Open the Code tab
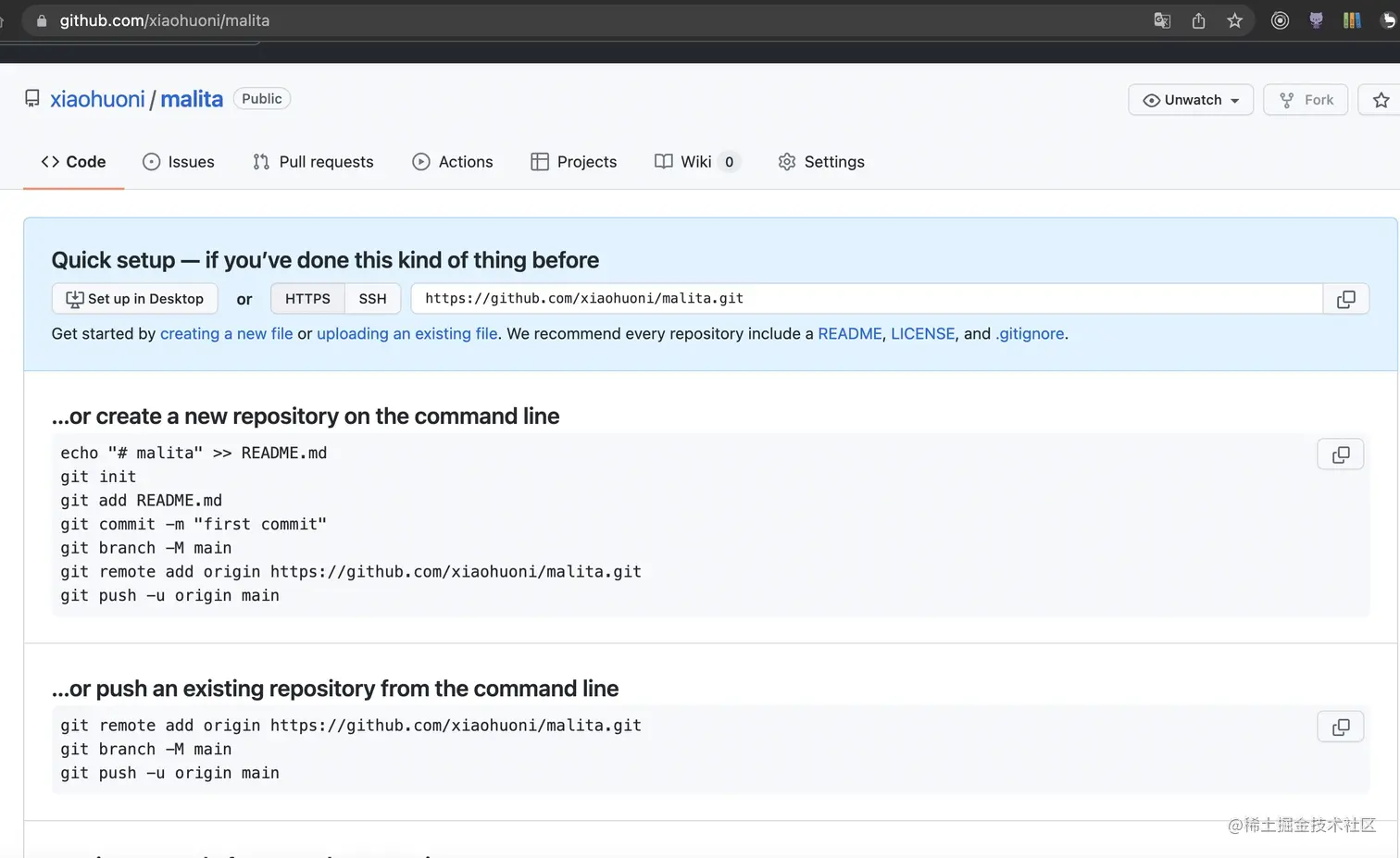 (73, 162)
